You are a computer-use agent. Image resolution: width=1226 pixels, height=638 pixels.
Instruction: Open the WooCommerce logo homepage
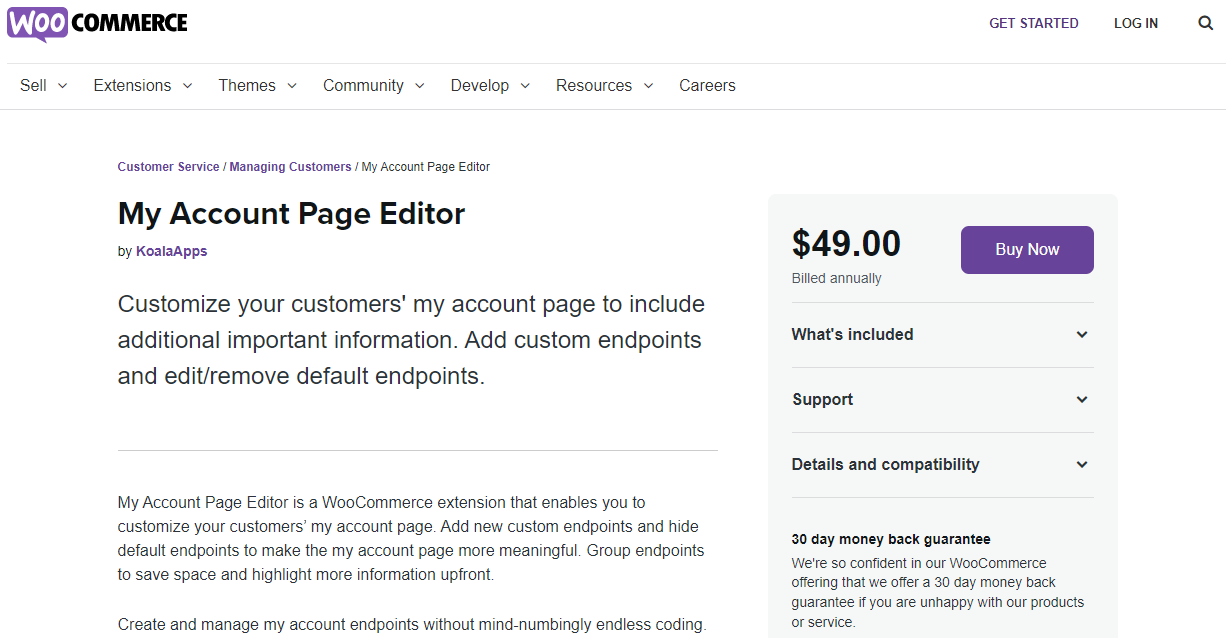pyautogui.click(x=97, y=23)
